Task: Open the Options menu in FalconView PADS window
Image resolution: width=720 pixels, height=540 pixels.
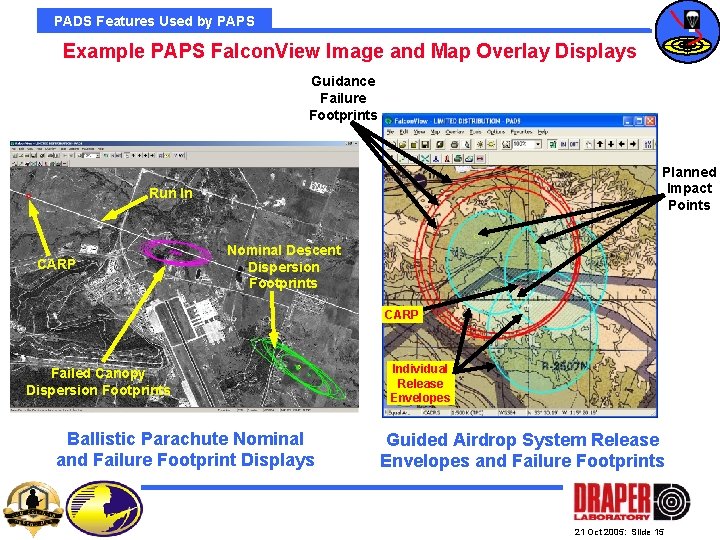Action: (x=496, y=132)
